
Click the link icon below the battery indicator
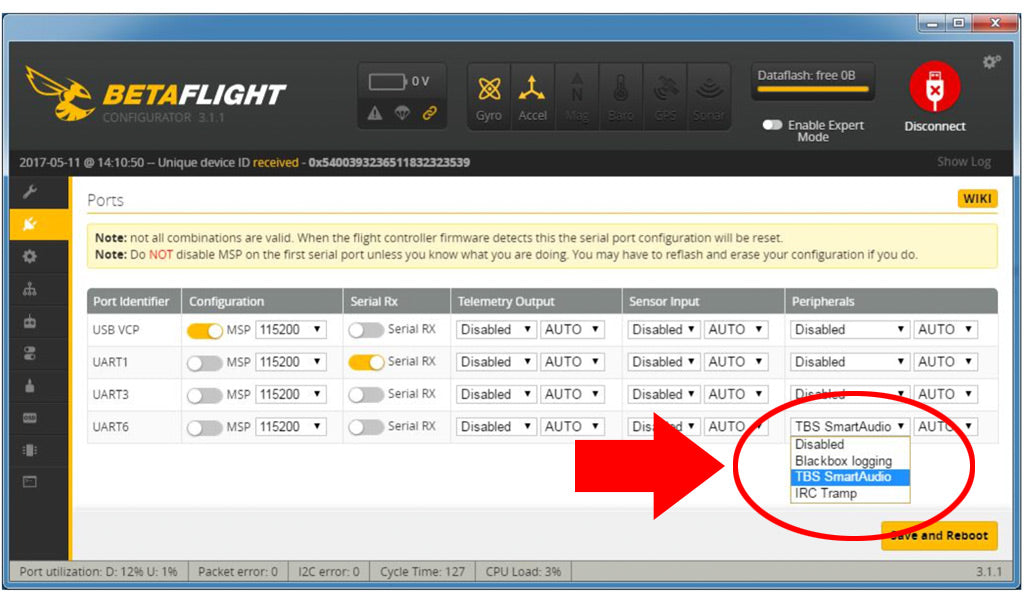(x=429, y=113)
